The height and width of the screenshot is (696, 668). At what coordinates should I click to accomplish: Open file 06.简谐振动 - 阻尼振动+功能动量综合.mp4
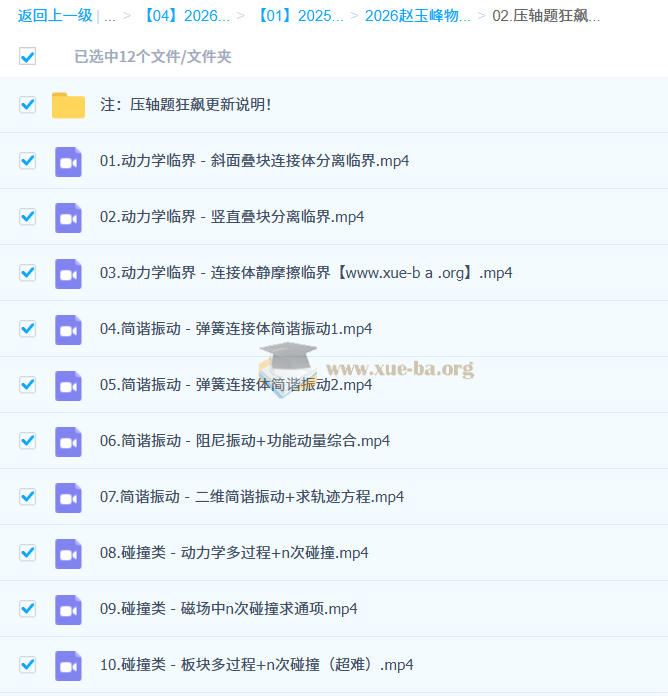pos(245,441)
